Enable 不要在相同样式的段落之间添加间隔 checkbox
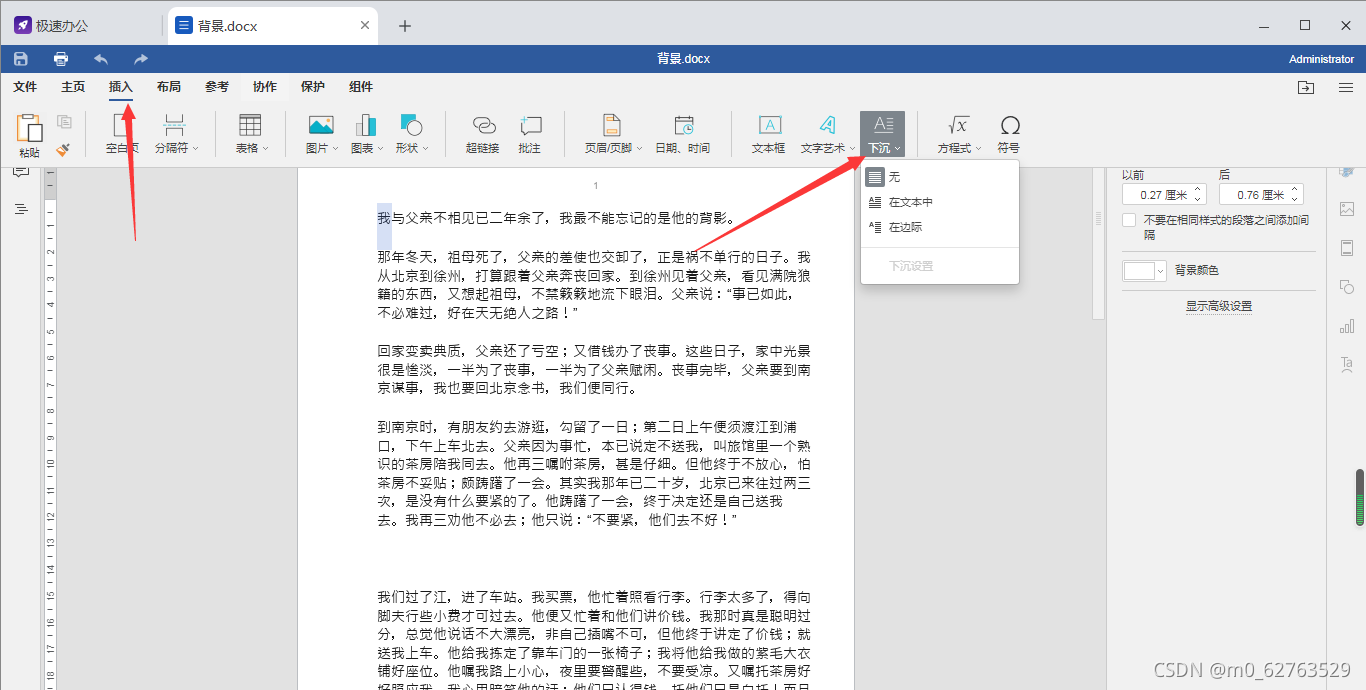This screenshot has height=690, width=1366. 1129,219
